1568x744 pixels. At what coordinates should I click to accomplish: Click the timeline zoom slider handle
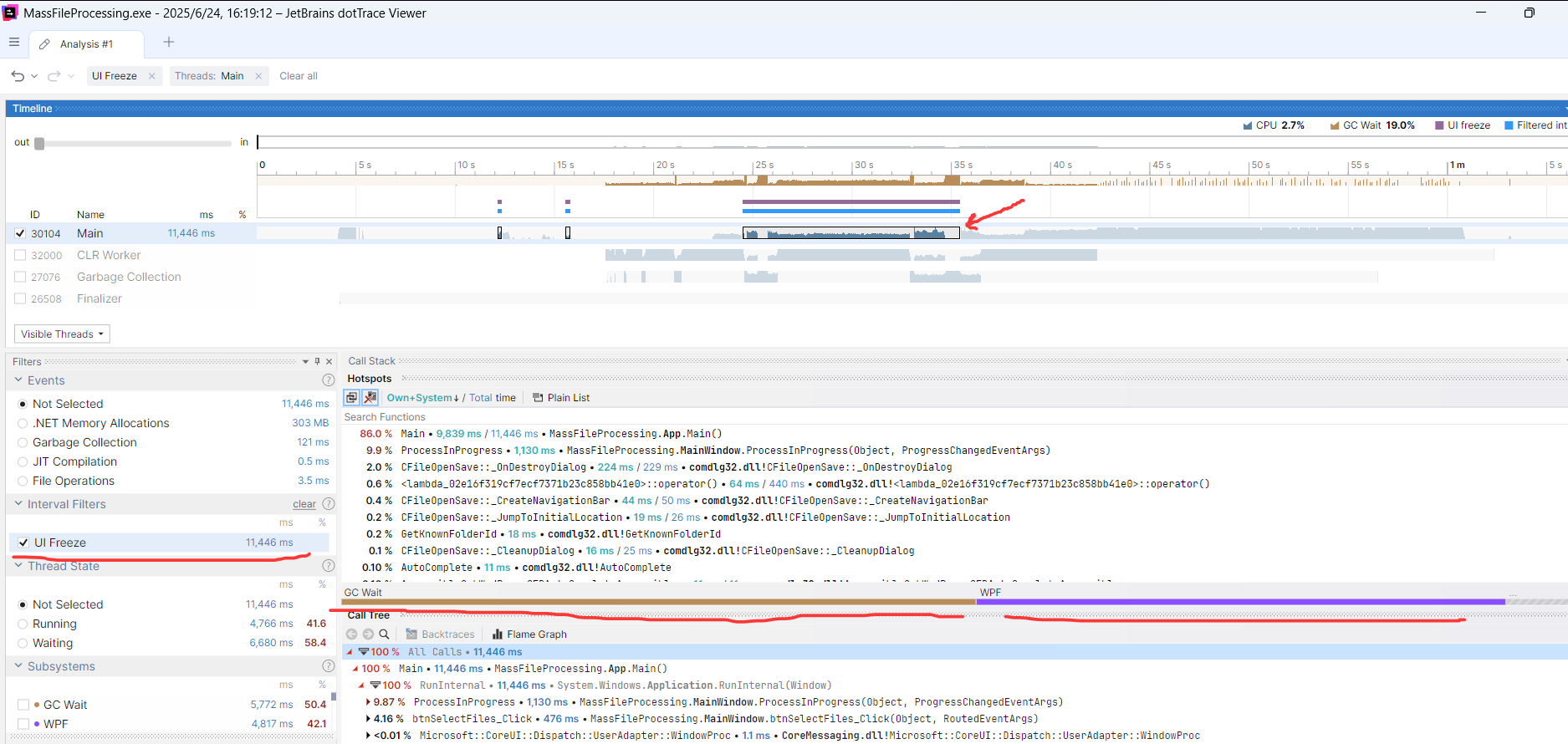tap(39, 143)
